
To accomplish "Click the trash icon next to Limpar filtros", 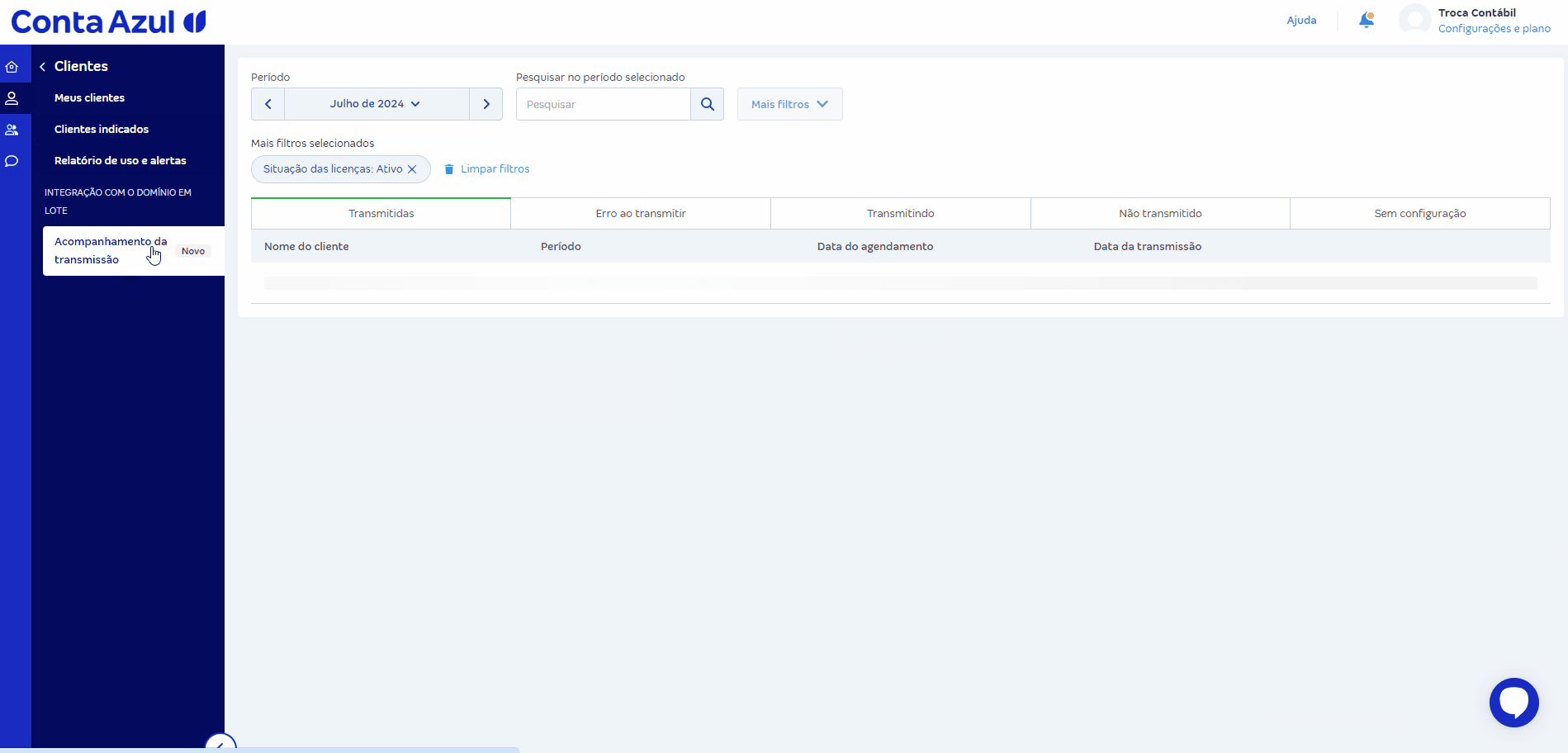I will click(x=449, y=169).
